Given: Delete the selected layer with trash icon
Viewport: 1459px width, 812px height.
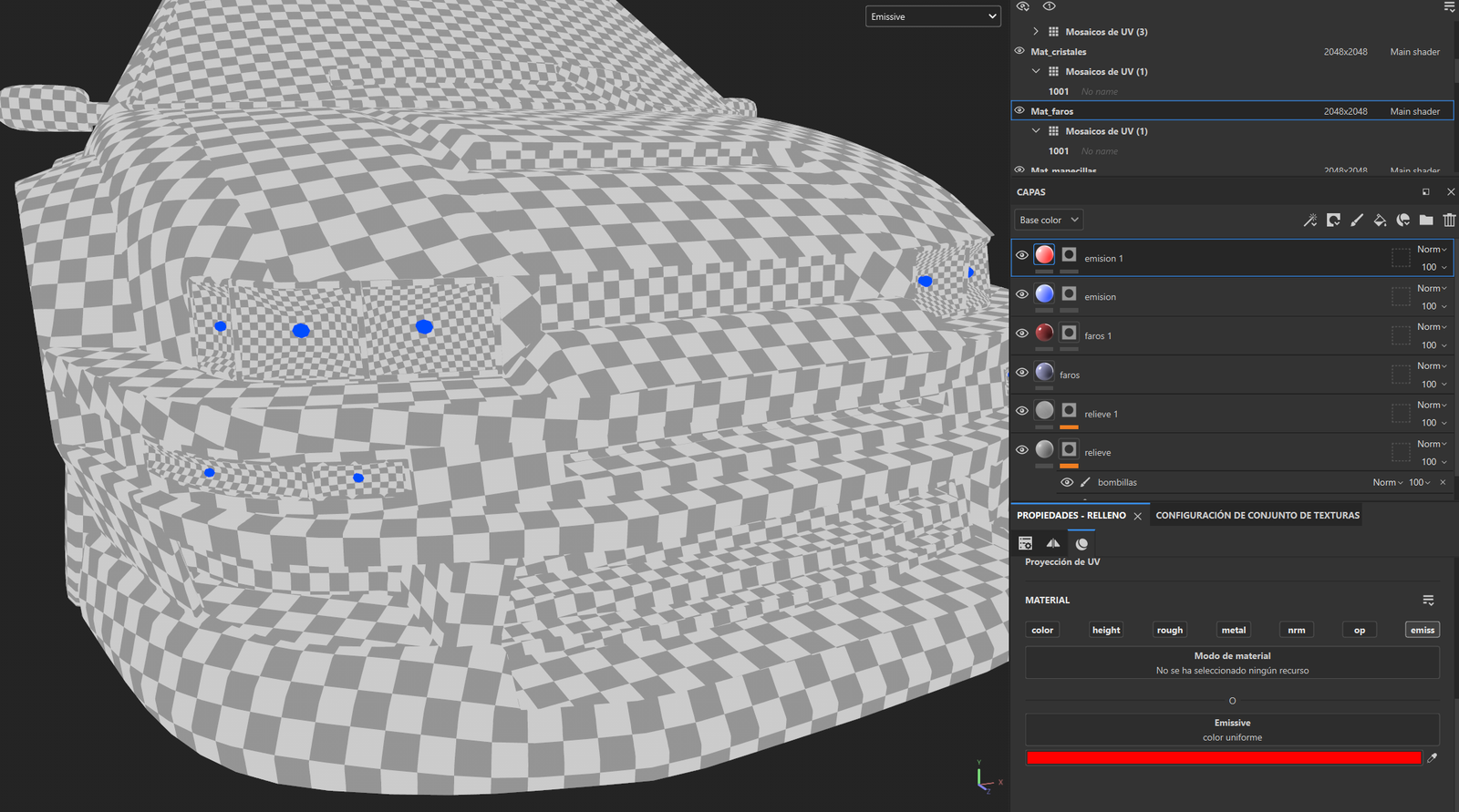Looking at the screenshot, I should [x=1449, y=220].
